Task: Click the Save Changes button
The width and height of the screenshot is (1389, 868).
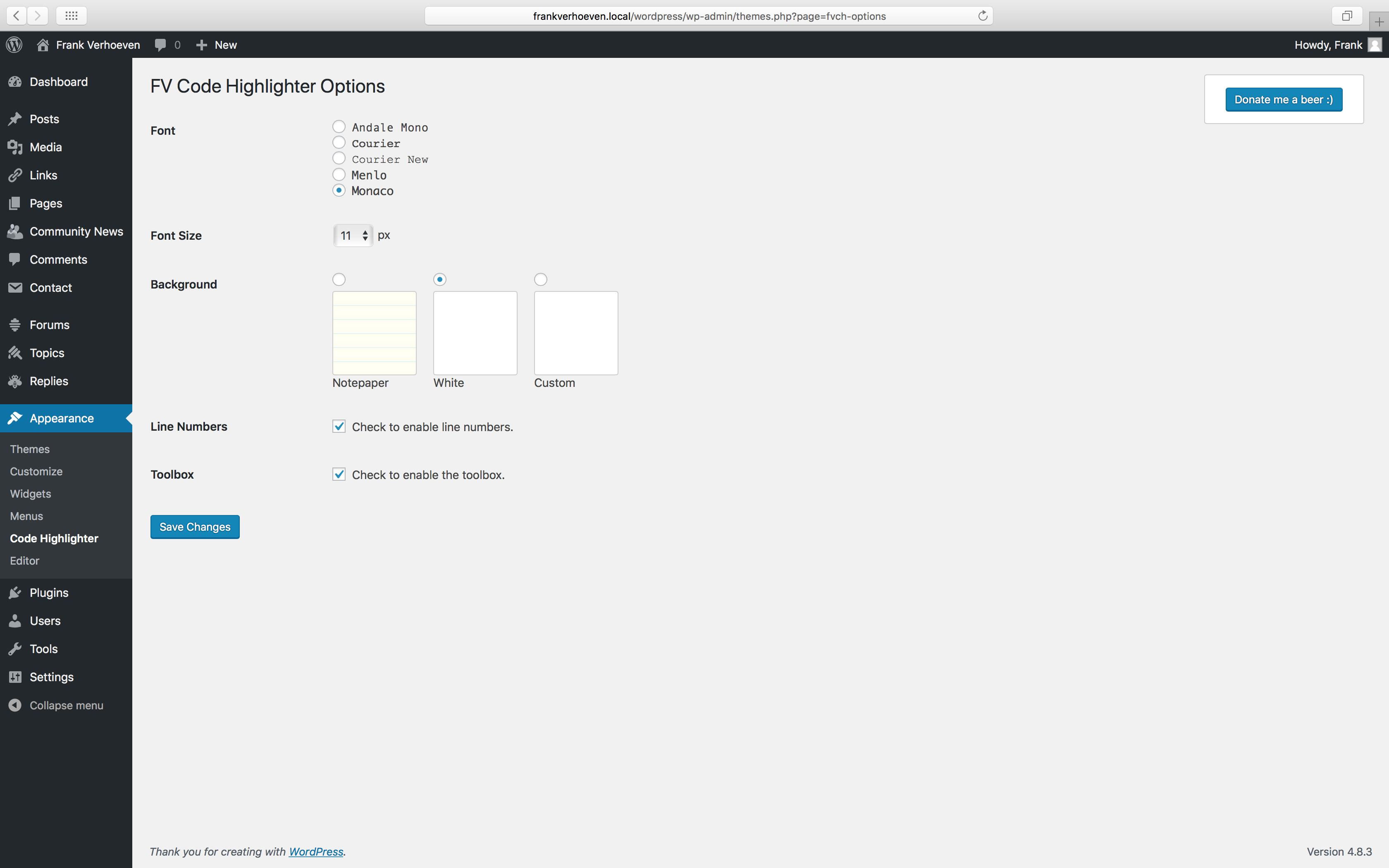Action: point(195,527)
